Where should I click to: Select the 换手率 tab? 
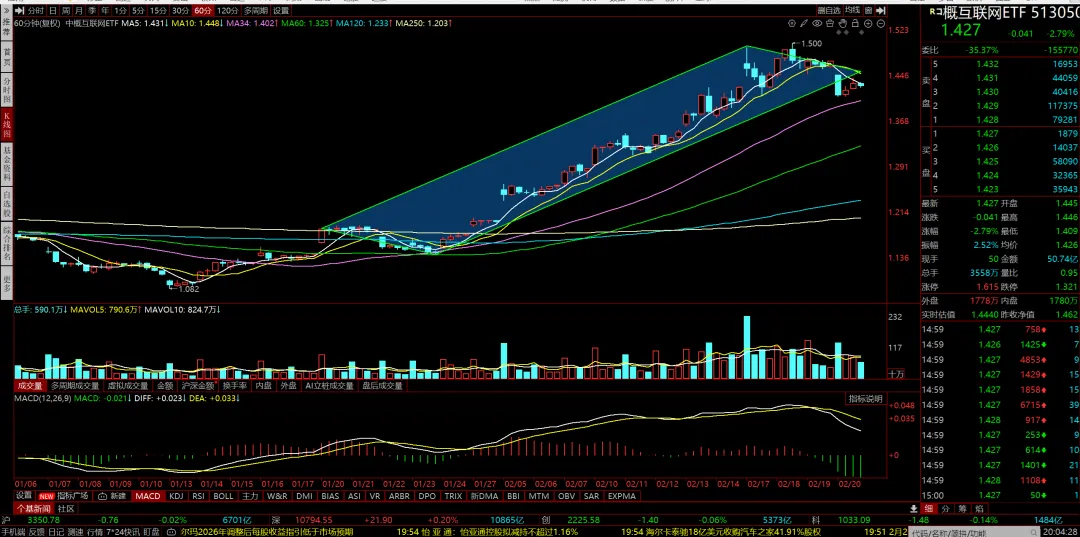236,386
